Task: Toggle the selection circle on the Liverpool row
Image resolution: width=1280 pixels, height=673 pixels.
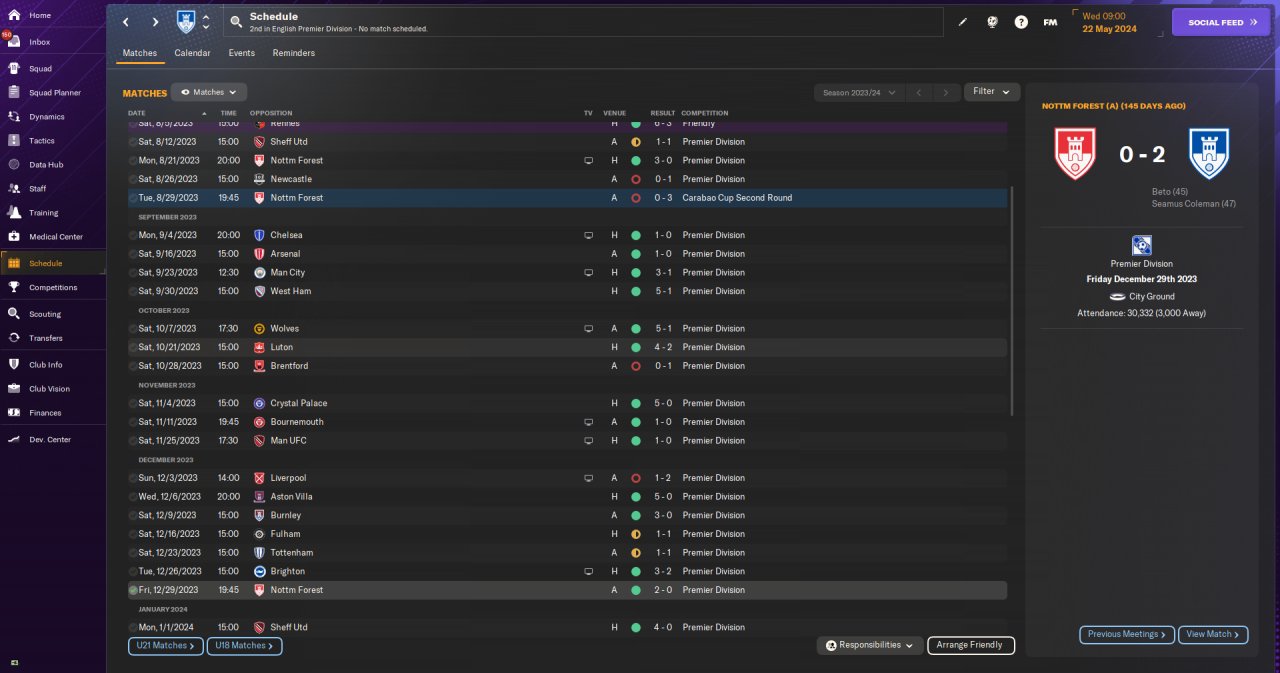Action: [x=133, y=478]
